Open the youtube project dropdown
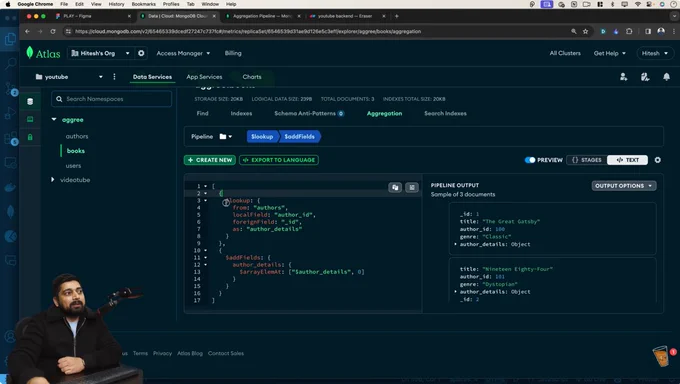This screenshot has width=680, height=384. (x=69, y=77)
